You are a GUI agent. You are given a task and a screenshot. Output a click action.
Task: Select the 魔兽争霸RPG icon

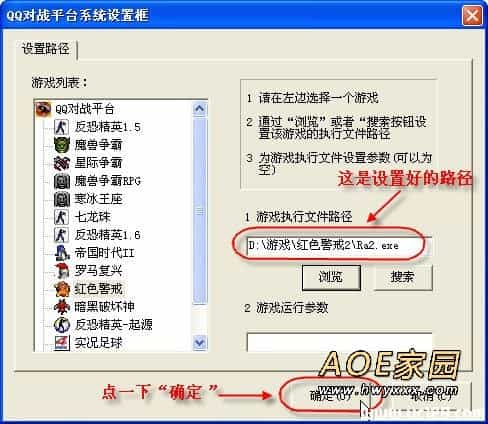point(62,181)
